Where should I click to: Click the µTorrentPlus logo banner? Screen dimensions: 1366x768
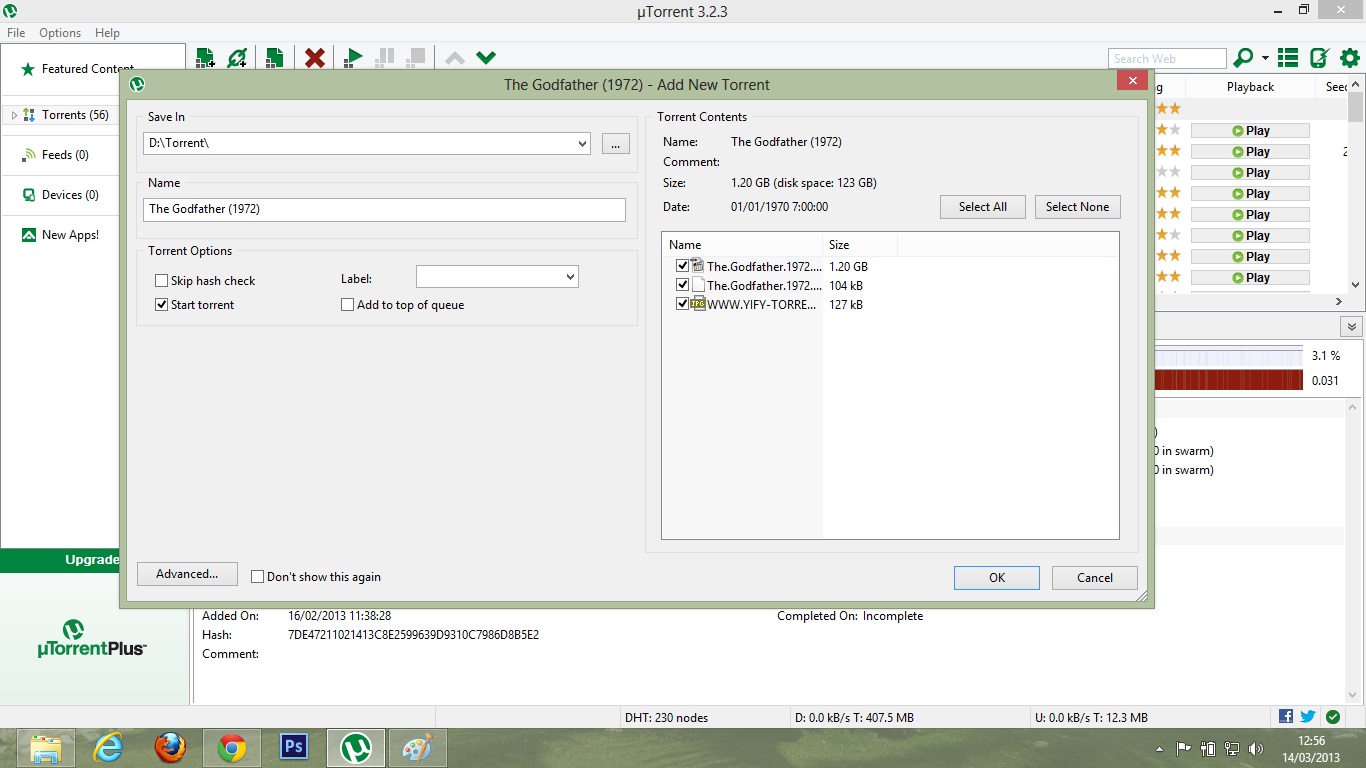[x=92, y=638]
